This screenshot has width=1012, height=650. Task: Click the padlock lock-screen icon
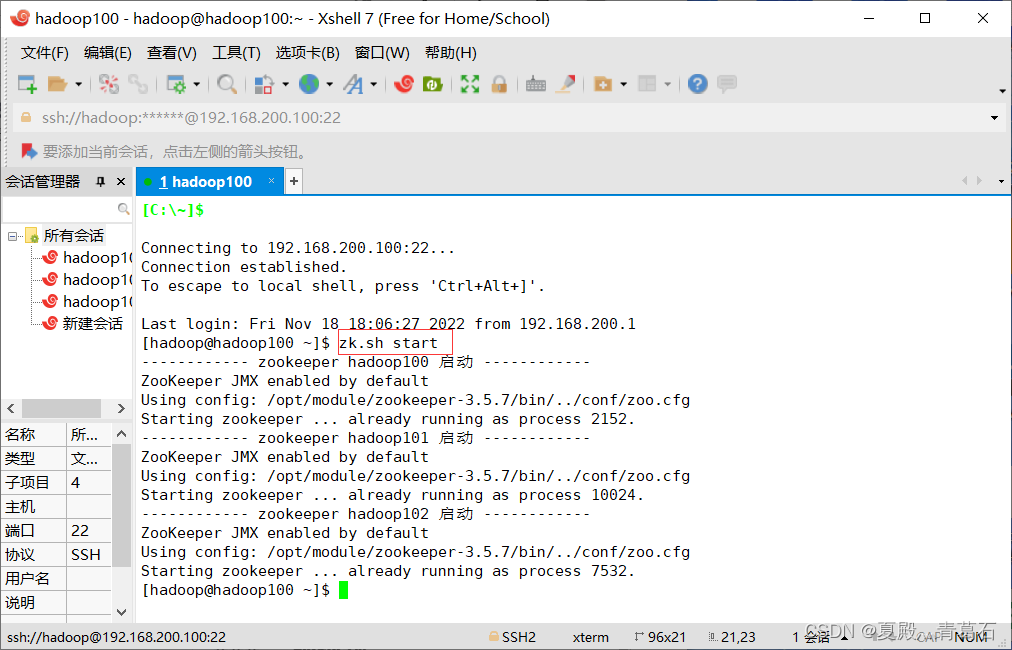pyautogui.click(x=499, y=84)
